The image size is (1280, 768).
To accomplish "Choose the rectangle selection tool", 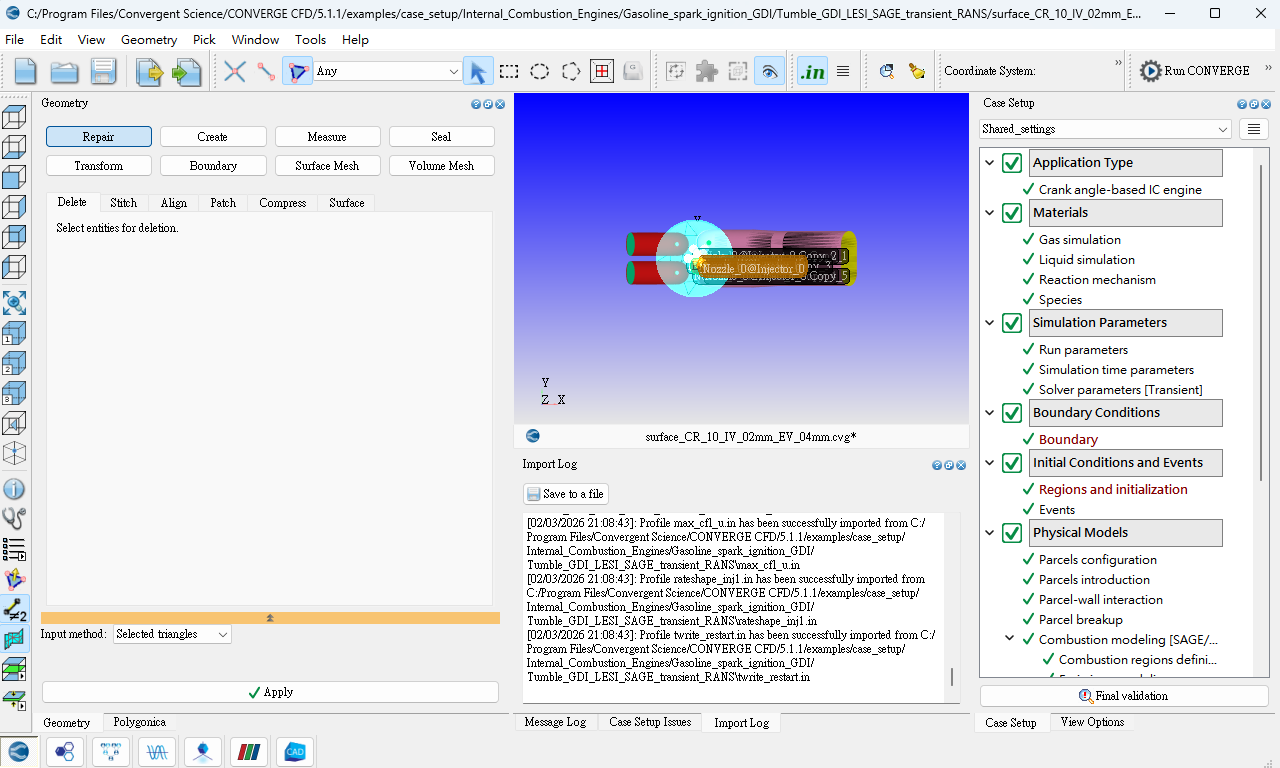I will 509,71.
